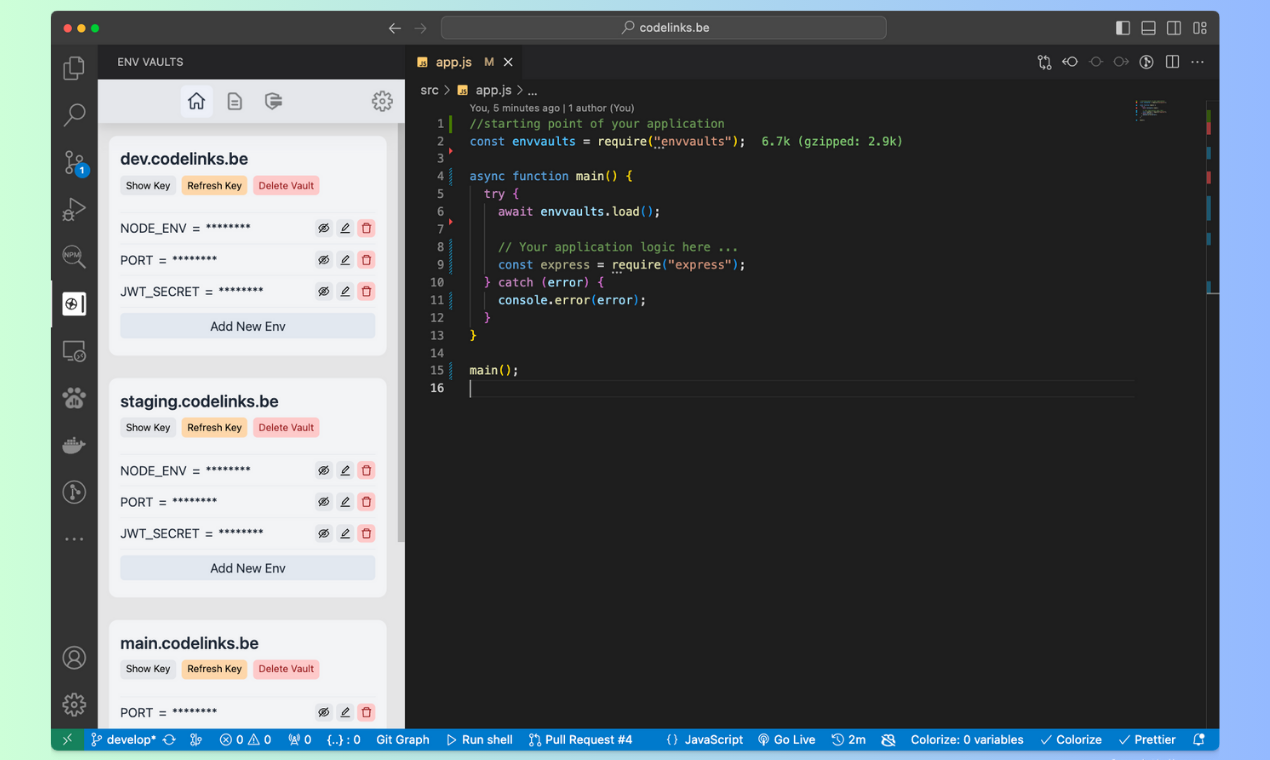1270x760 pixels.
Task: Toggle primary side bar layout icon
Action: [1123, 28]
